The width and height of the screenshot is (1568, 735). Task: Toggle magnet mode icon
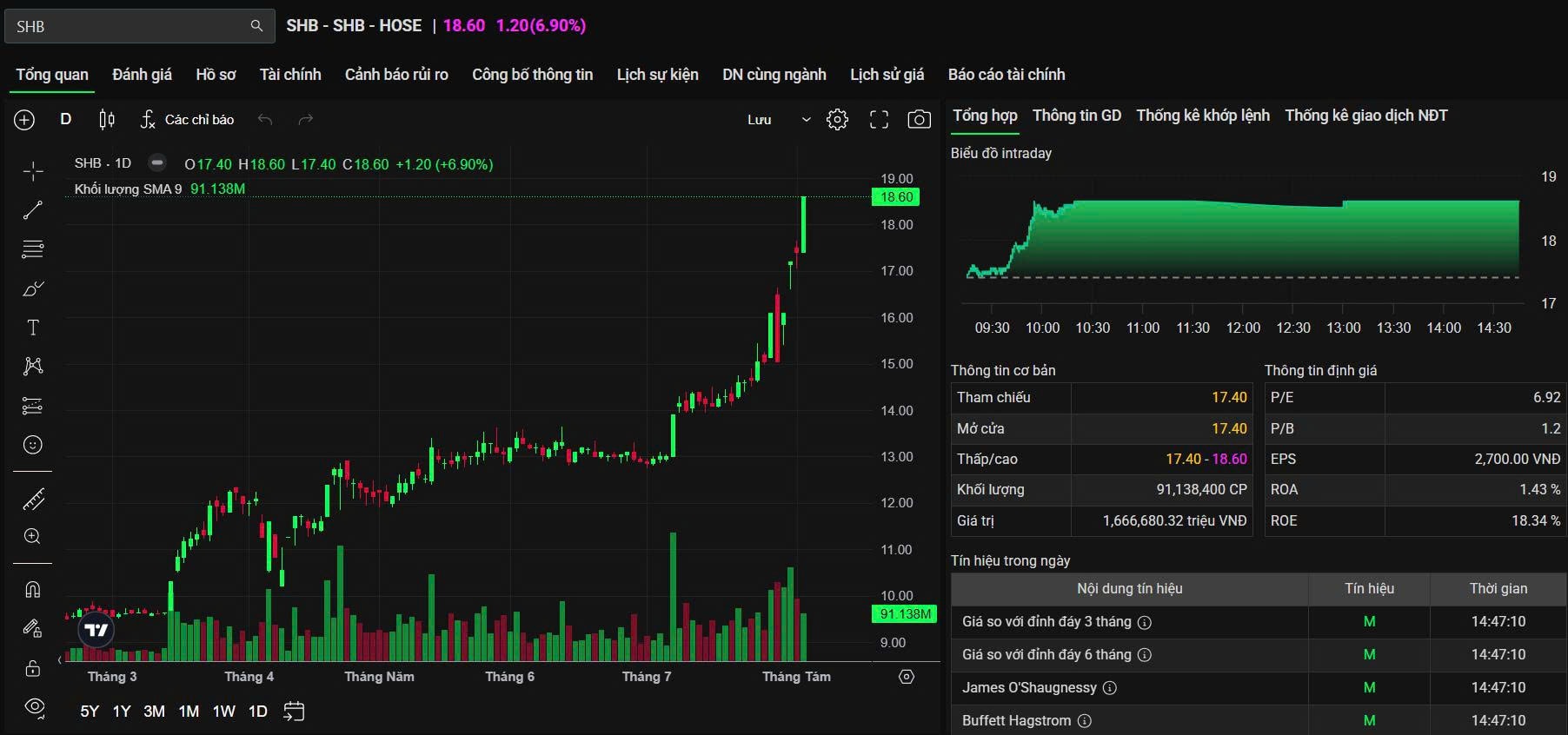(x=33, y=590)
